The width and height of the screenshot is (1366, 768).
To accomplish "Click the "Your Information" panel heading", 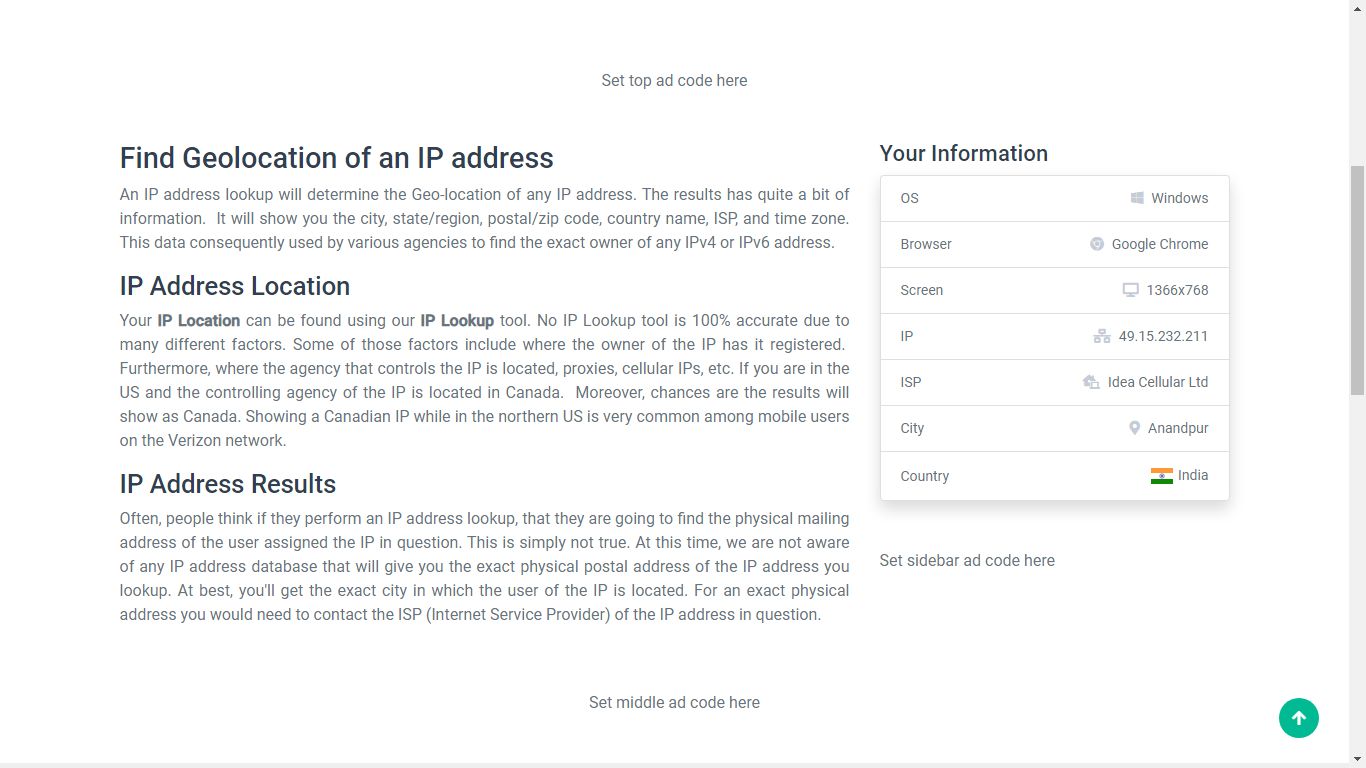I will [x=963, y=153].
